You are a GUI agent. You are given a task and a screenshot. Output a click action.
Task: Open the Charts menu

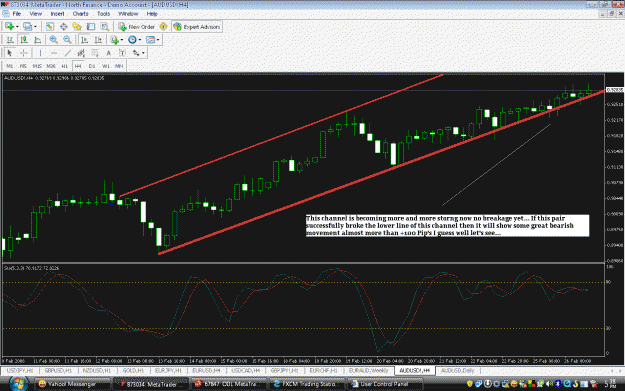click(81, 14)
